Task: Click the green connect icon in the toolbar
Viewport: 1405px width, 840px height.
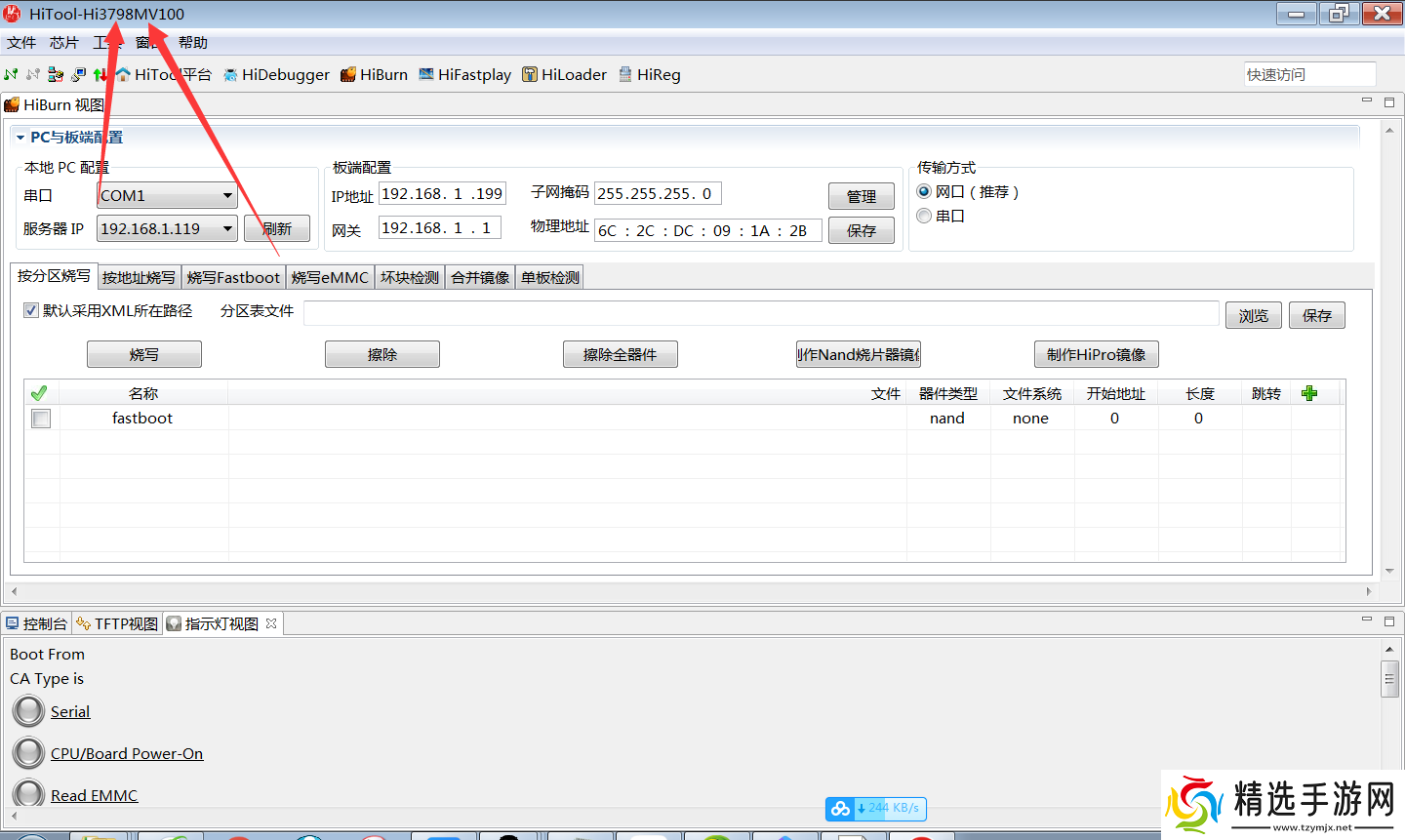Action: (x=12, y=73)
